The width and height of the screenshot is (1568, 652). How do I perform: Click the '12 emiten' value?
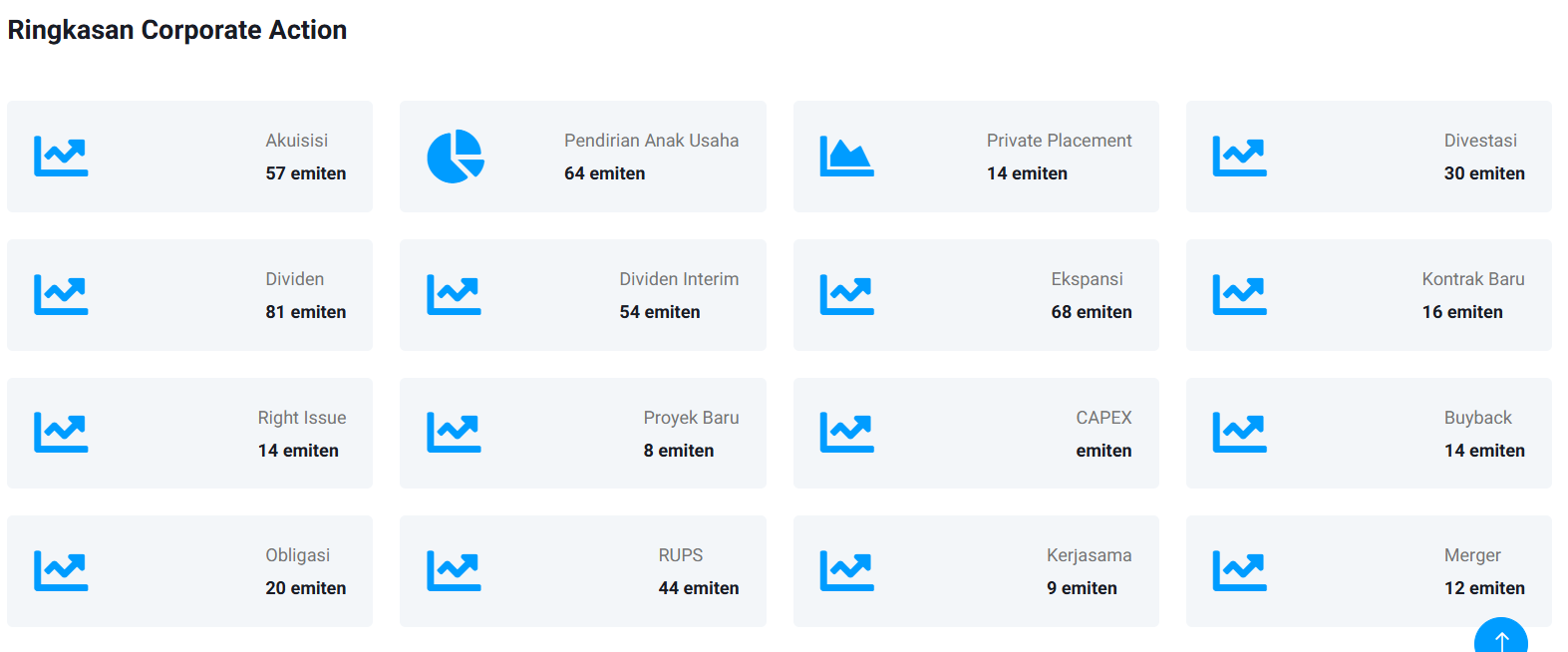click(1484, 588)
